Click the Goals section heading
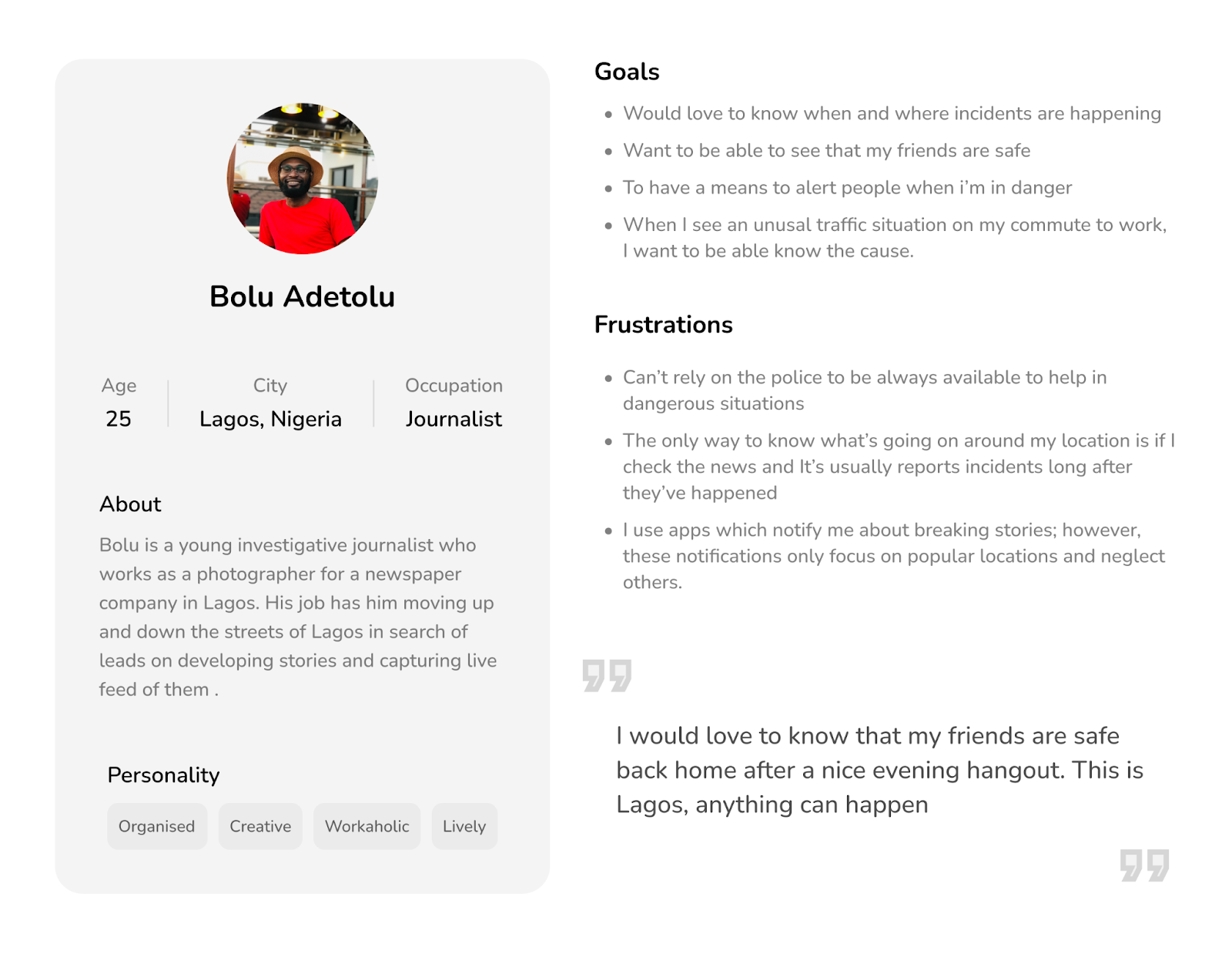This screenshot has height=957, width=1232. (627, 72)
